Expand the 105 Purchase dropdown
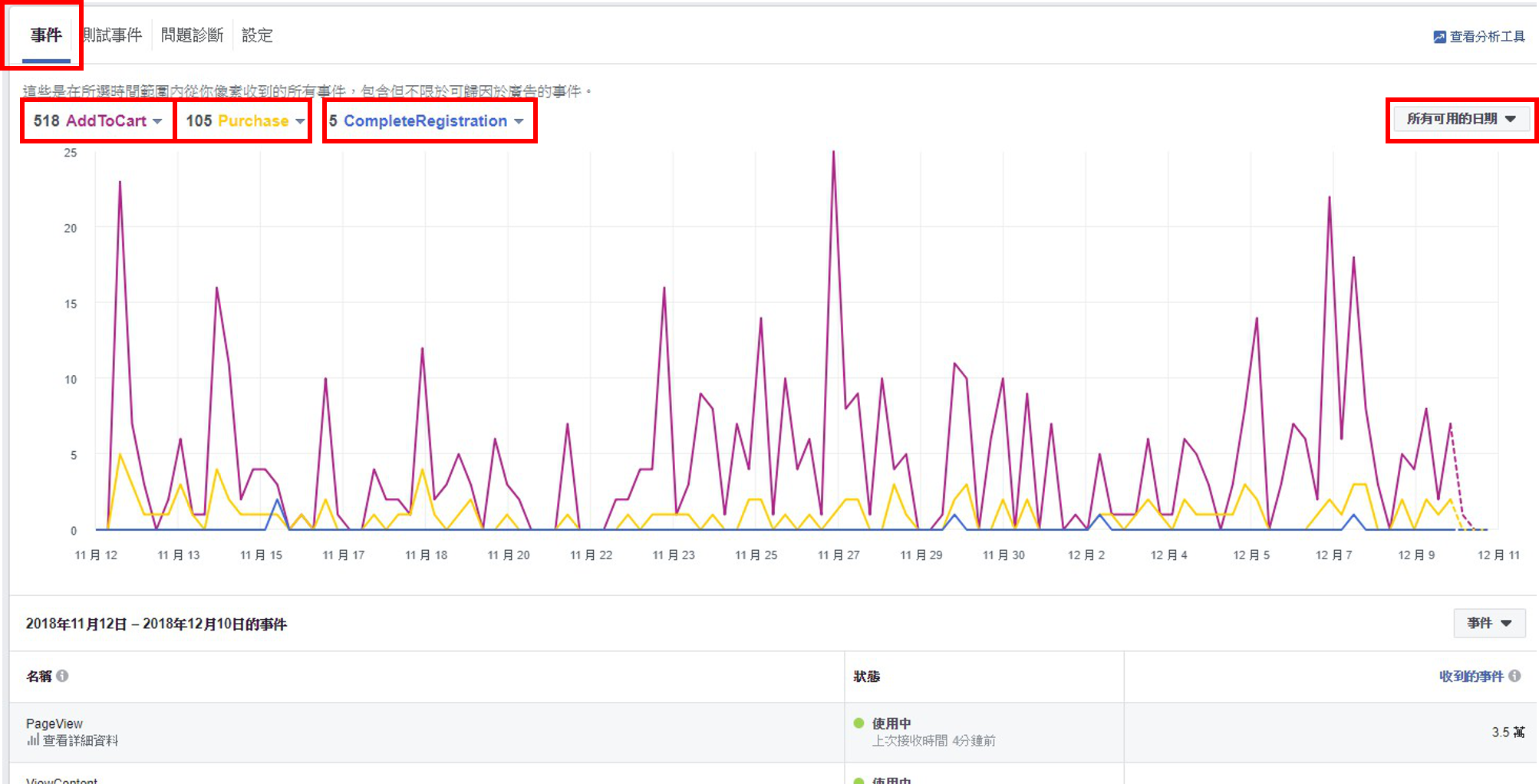1539x784 pixels. click(244, 121)
